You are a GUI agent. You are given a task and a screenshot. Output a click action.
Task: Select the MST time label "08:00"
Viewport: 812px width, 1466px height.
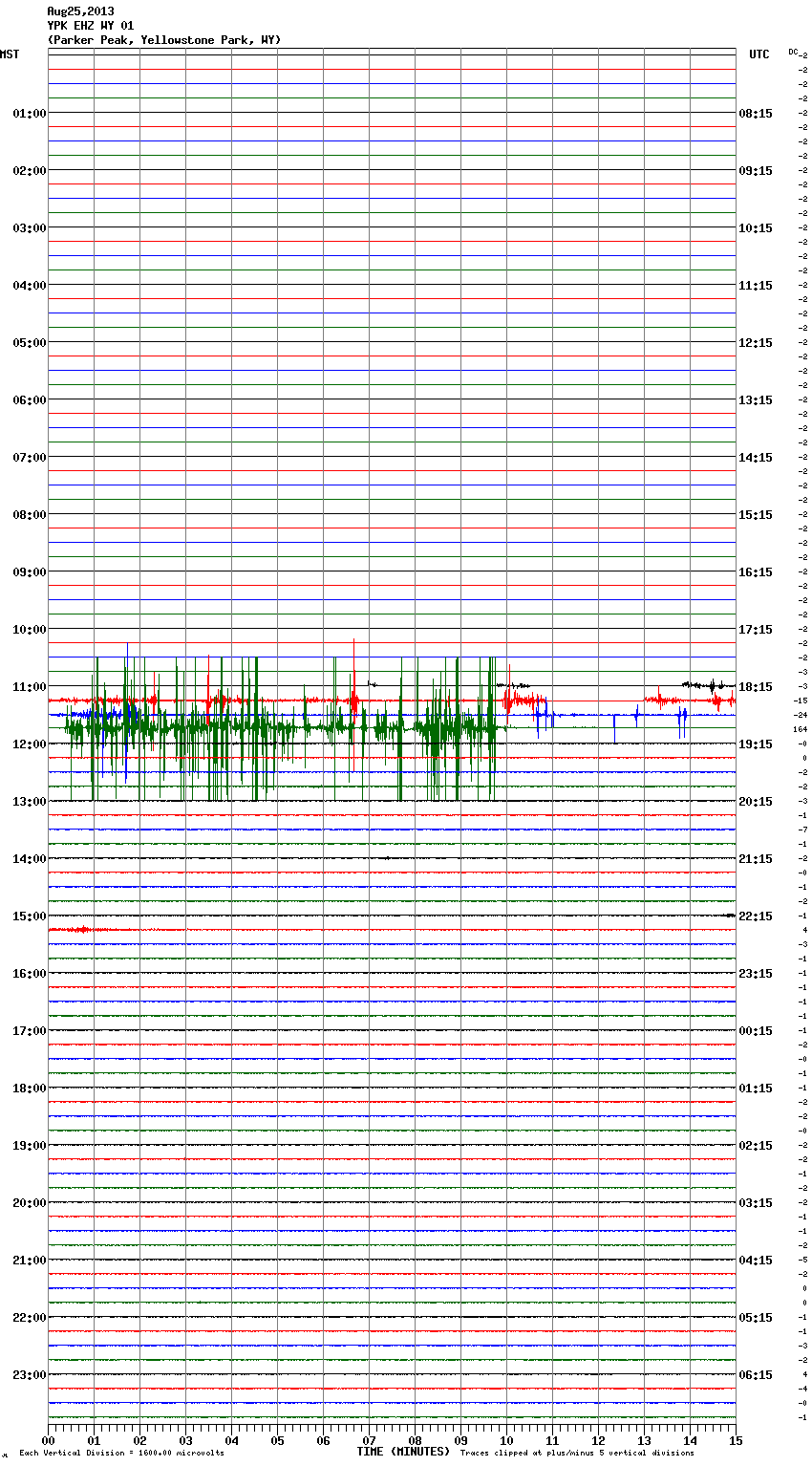(x=30, y=515)
